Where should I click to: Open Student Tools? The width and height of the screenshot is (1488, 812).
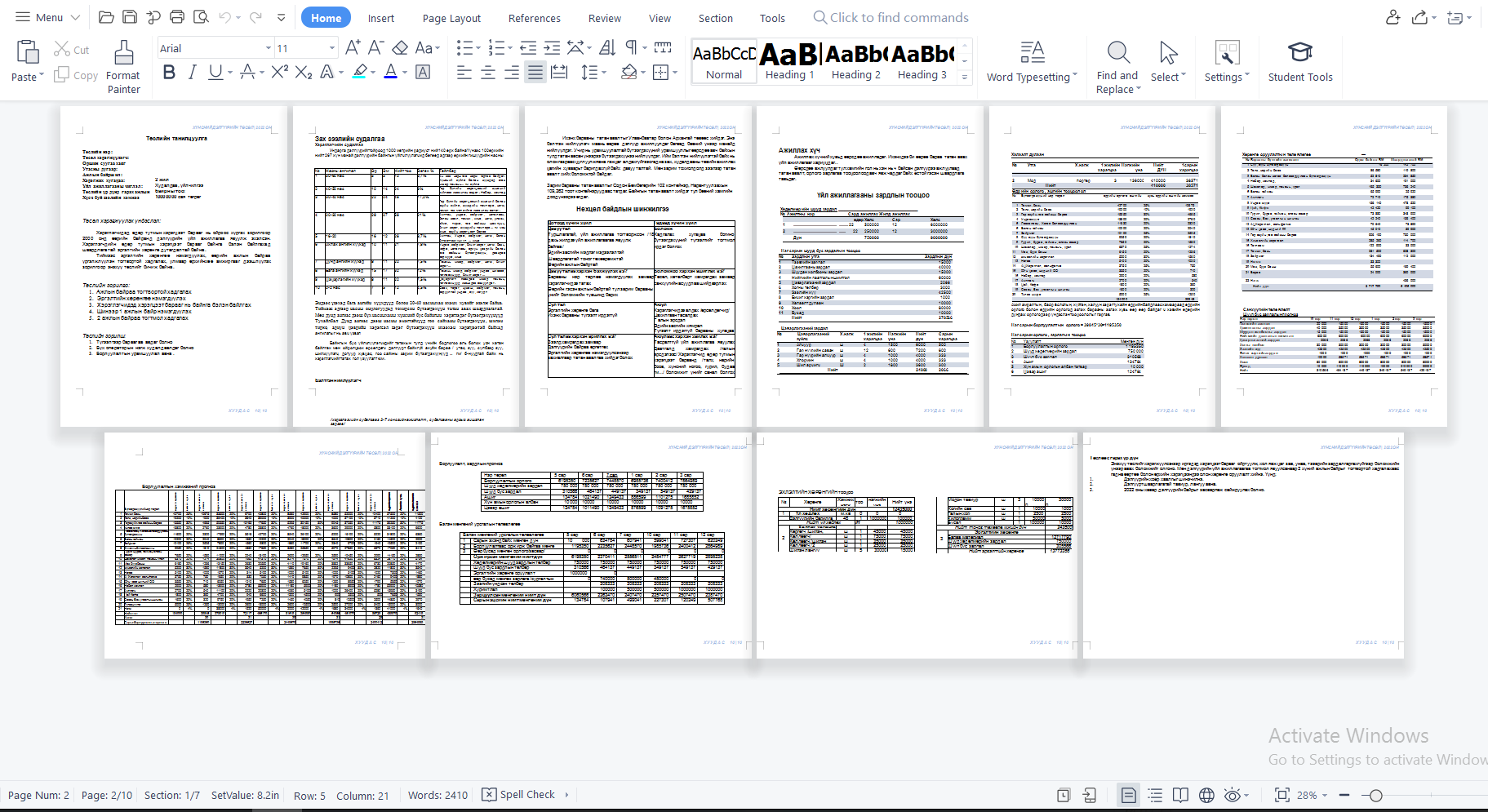[1300, 62]
